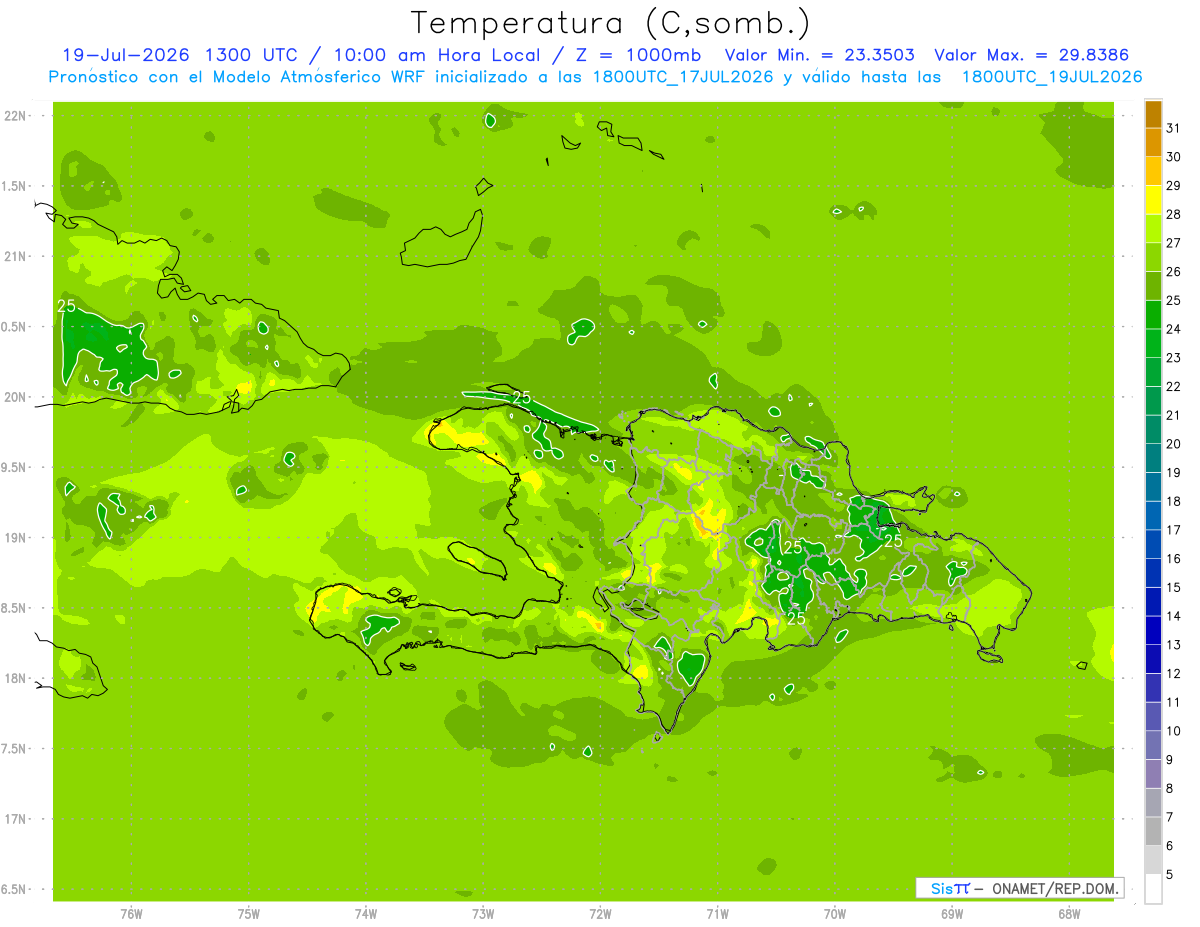Select the gray swatch between 6 and 7
The height and width of the screenshot is (927, 1200).
[1153, 832]
